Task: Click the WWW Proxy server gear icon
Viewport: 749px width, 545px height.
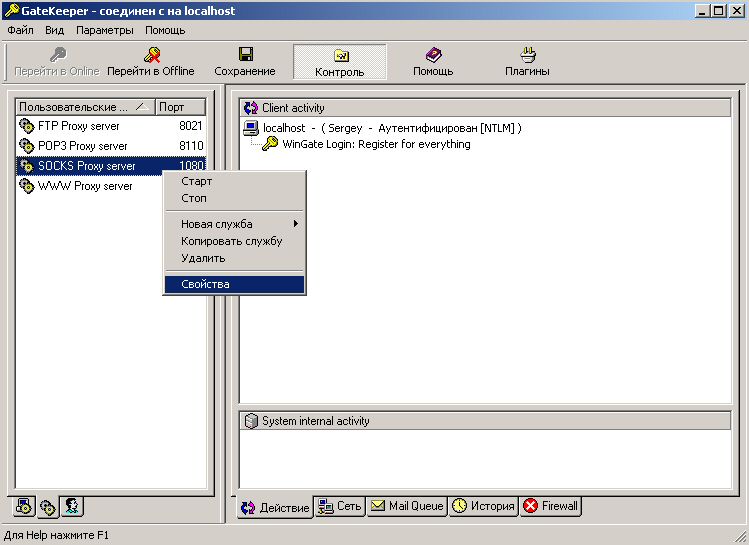Action: 27,186
